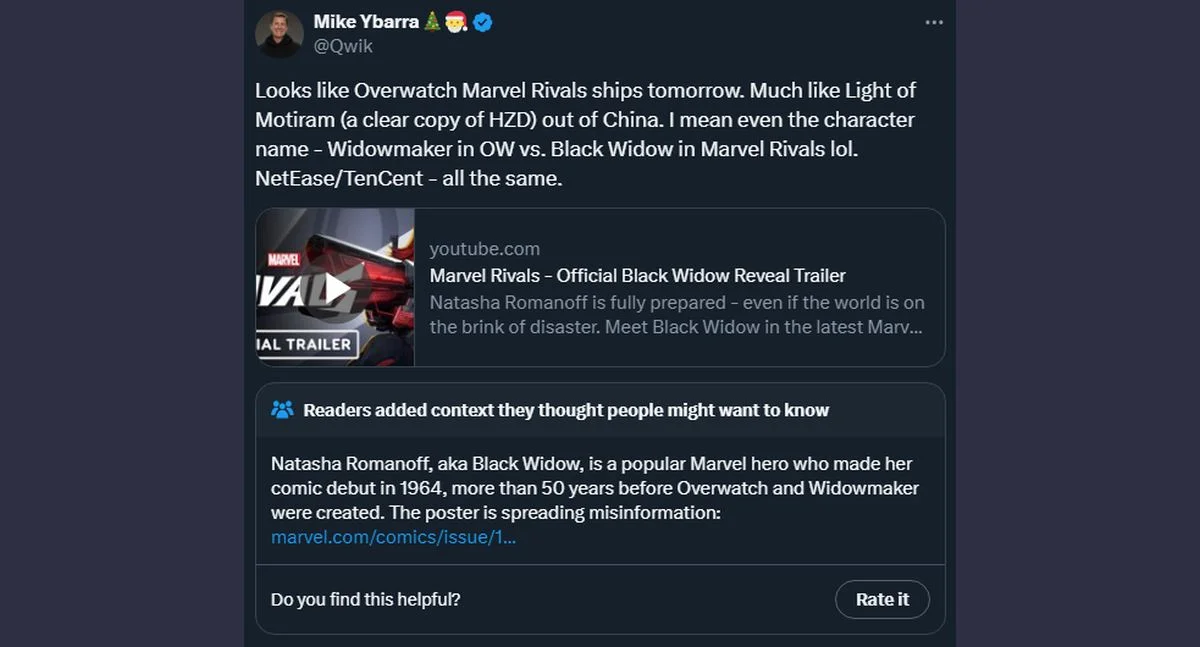Click the Rate it button
The height and width of the screenshot is (647, 1200).
tap(882, 599)
